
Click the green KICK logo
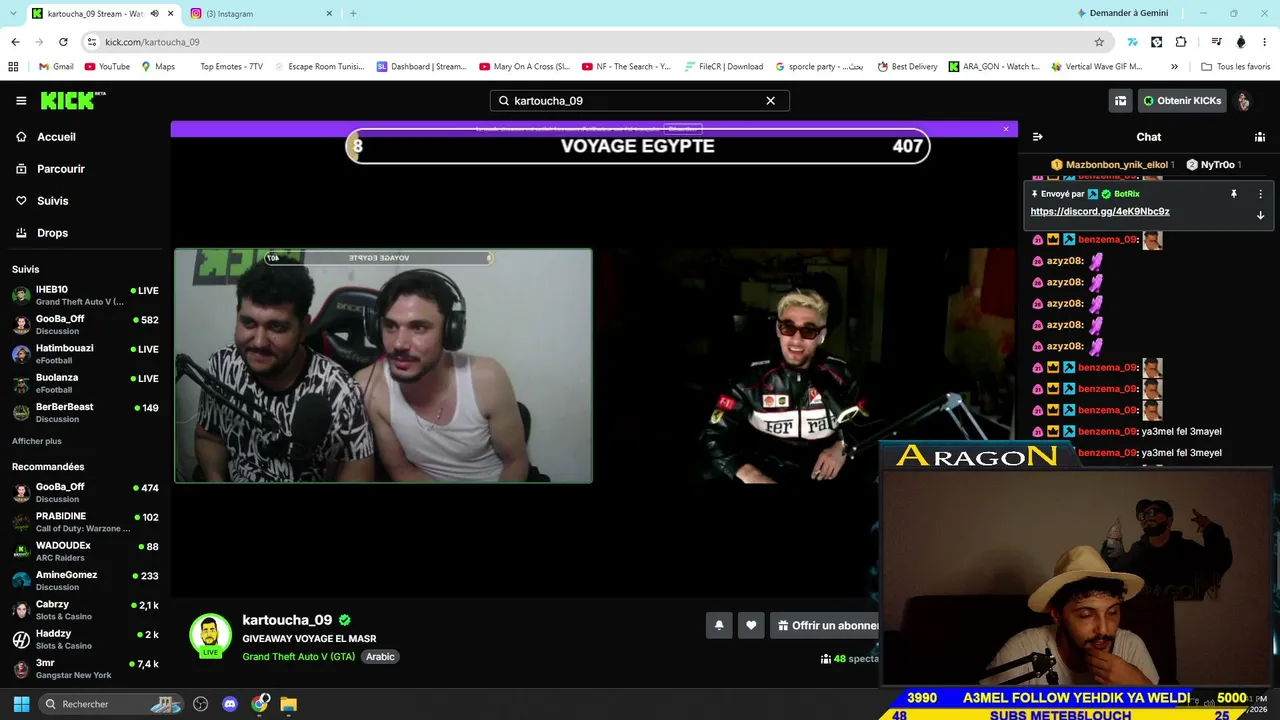pyautogui.click(x=73, y=100)
